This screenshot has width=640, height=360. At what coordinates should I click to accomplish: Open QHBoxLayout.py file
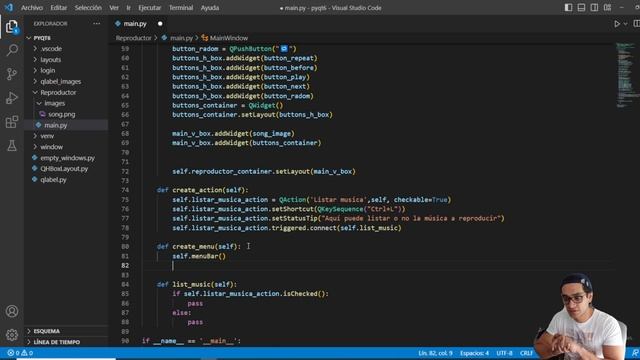[x=64, y=169]
